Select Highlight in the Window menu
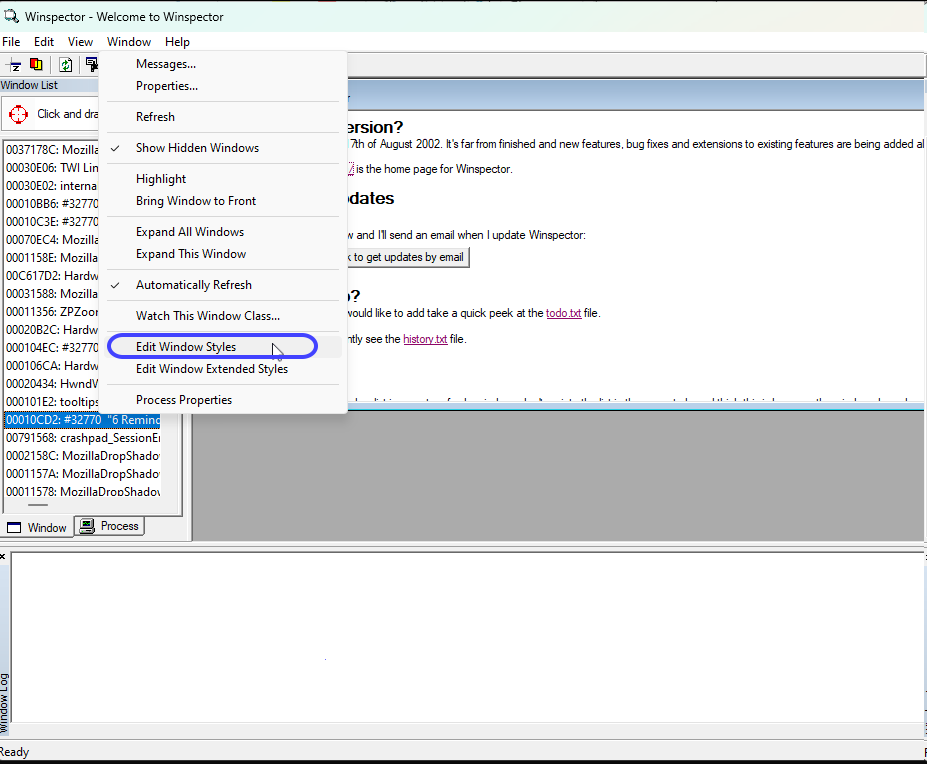 click(223, 179)
